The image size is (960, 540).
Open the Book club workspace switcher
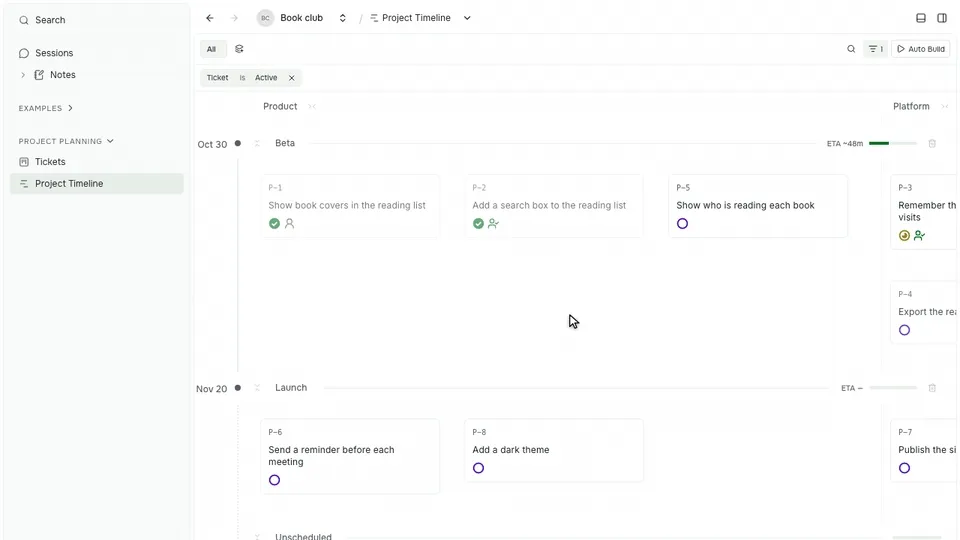(x=343, y=18)
